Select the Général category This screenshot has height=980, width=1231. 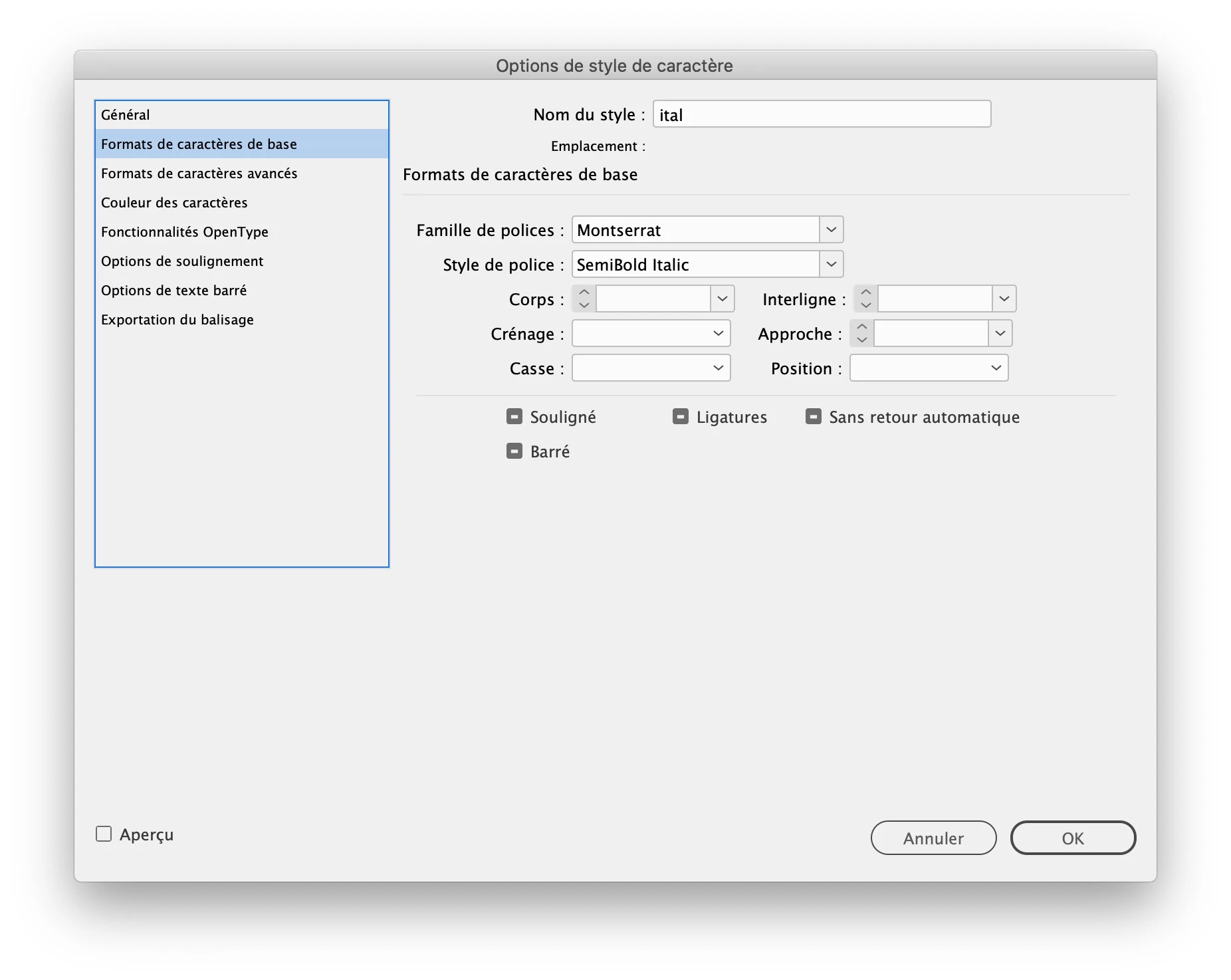coord(242,115)
